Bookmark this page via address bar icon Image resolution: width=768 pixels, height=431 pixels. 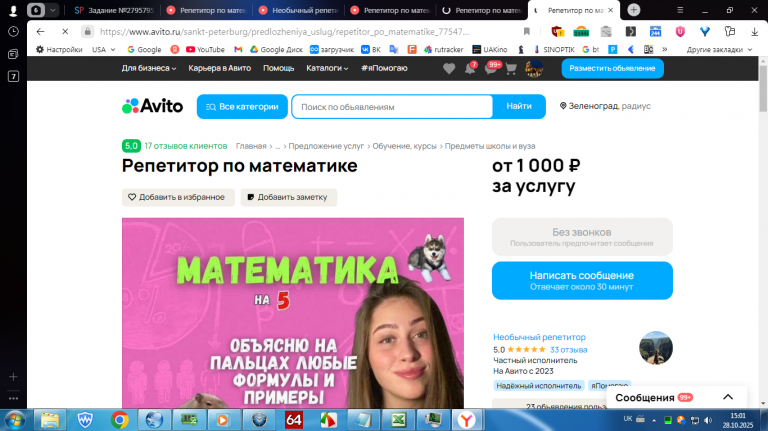pyautogui.click(x=527, y=31)
